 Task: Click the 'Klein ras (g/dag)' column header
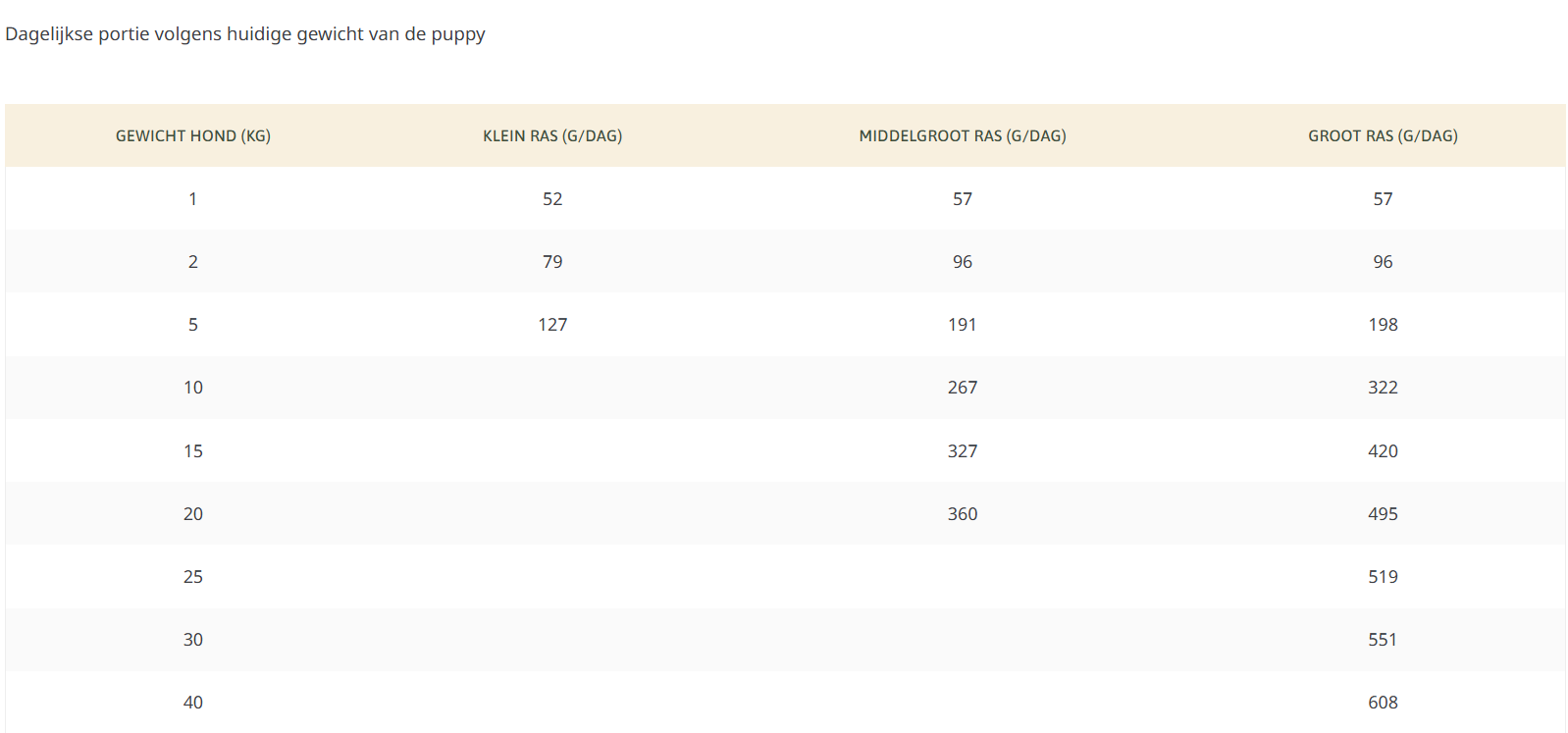(552, 136)
